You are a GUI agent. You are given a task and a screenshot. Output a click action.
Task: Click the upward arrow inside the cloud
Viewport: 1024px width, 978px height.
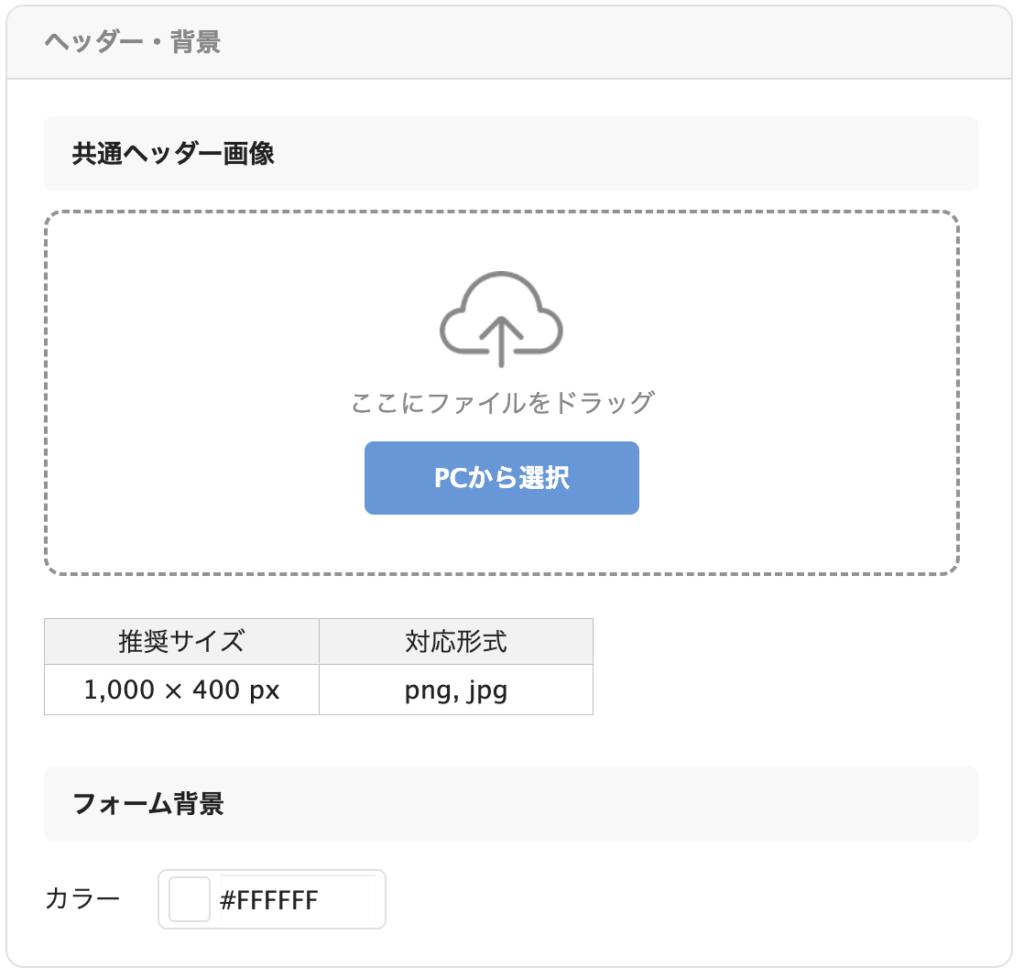pos(501,341)
